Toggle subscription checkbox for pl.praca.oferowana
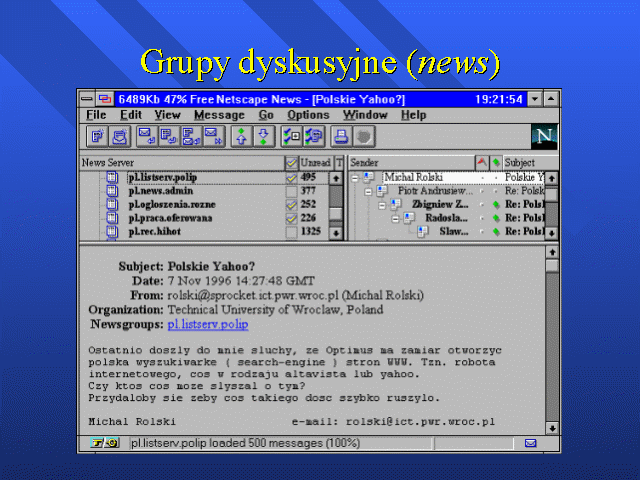This screenshot has width=640, height=480. point(291,218)
